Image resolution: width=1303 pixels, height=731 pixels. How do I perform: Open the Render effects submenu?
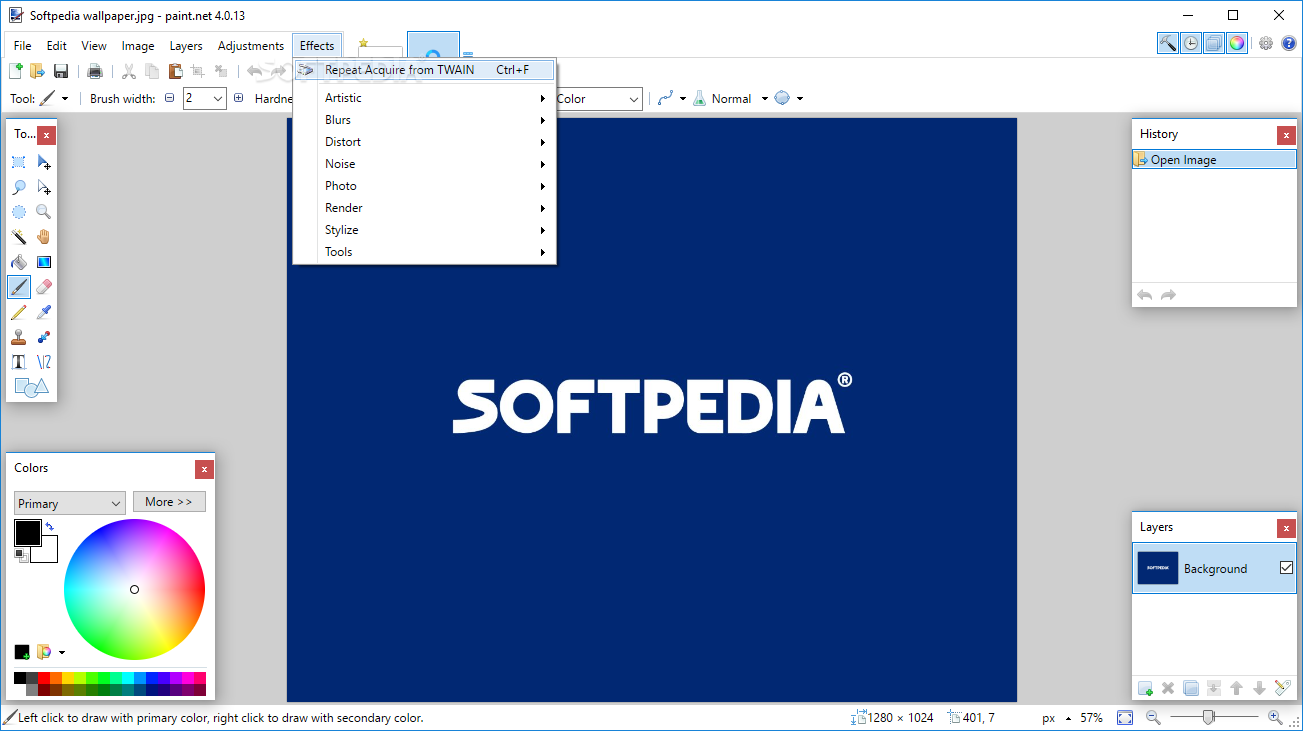(425, 208)
